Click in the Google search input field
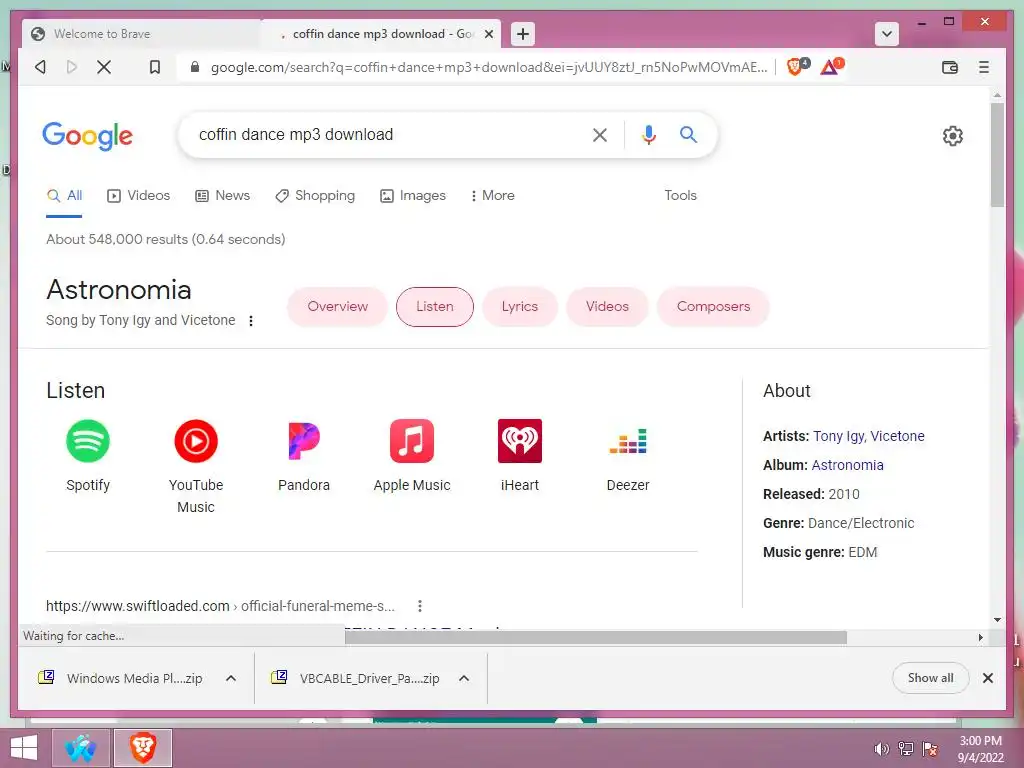Screen dimensions: 1024x768 point(385,135)
